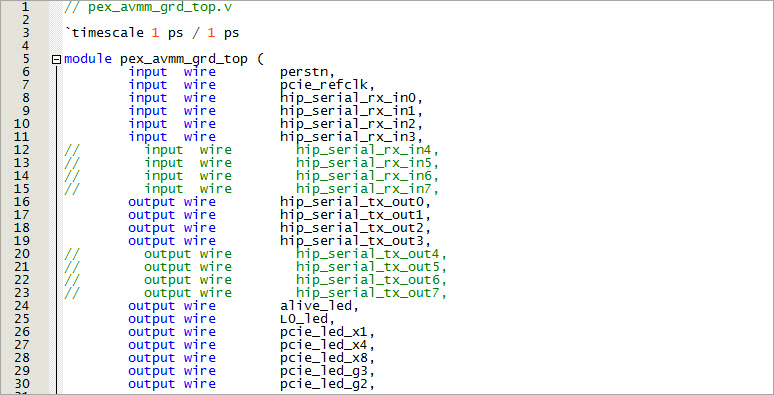774x395 pixels.
Task: Click the commented hip_serial_tx_out7 text
Action: [371, 293]
